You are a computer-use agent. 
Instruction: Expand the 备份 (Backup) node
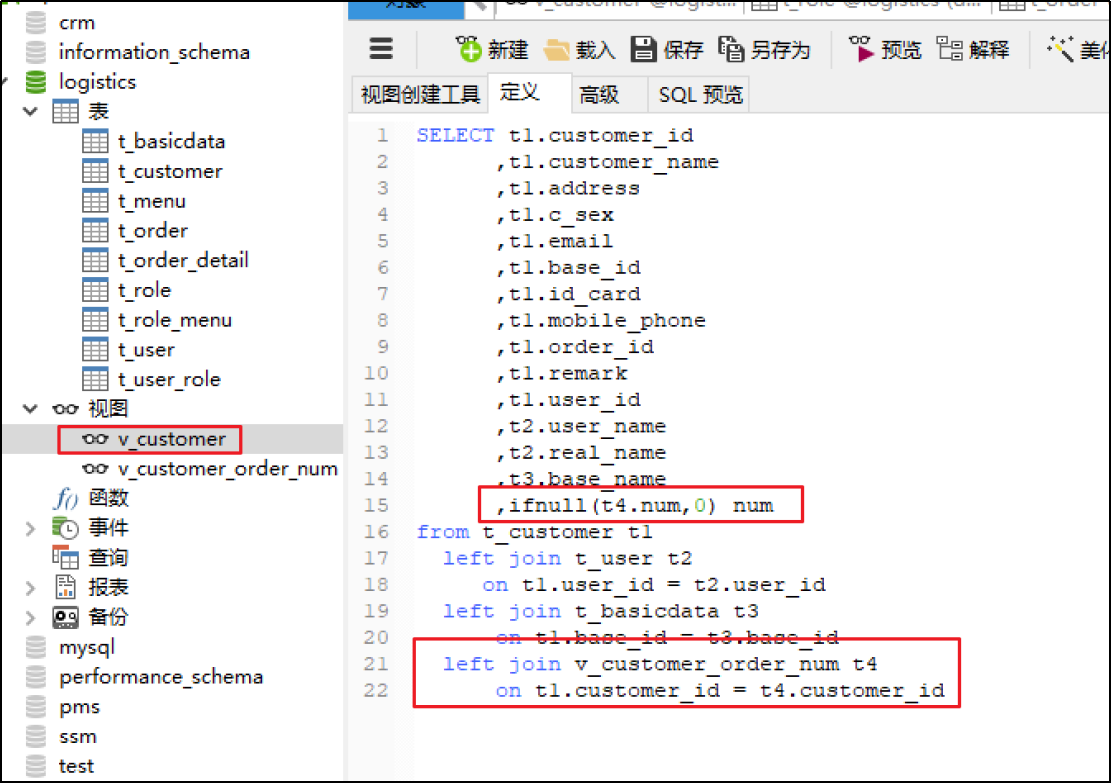coord(30,617)
